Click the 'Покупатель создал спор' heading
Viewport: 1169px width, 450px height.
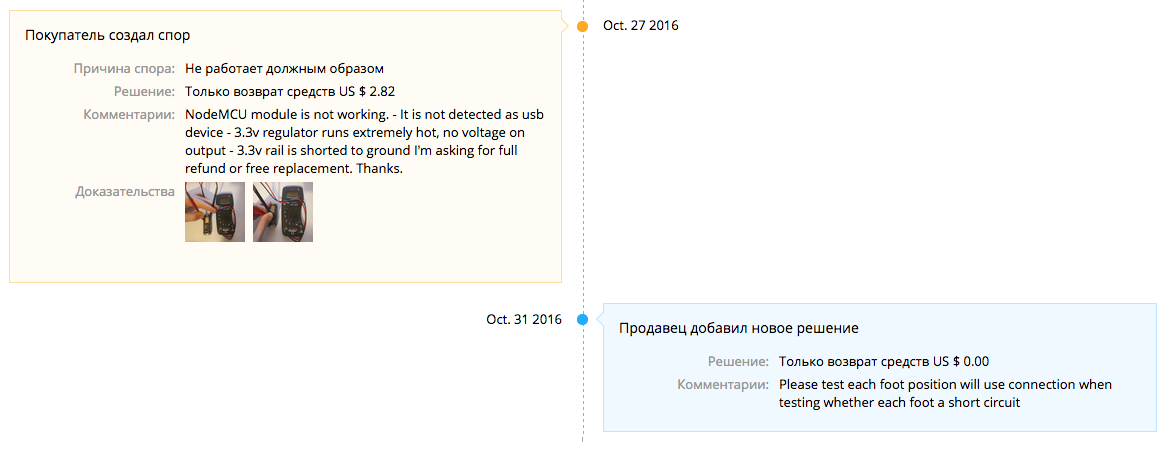(x=108, y=35)
